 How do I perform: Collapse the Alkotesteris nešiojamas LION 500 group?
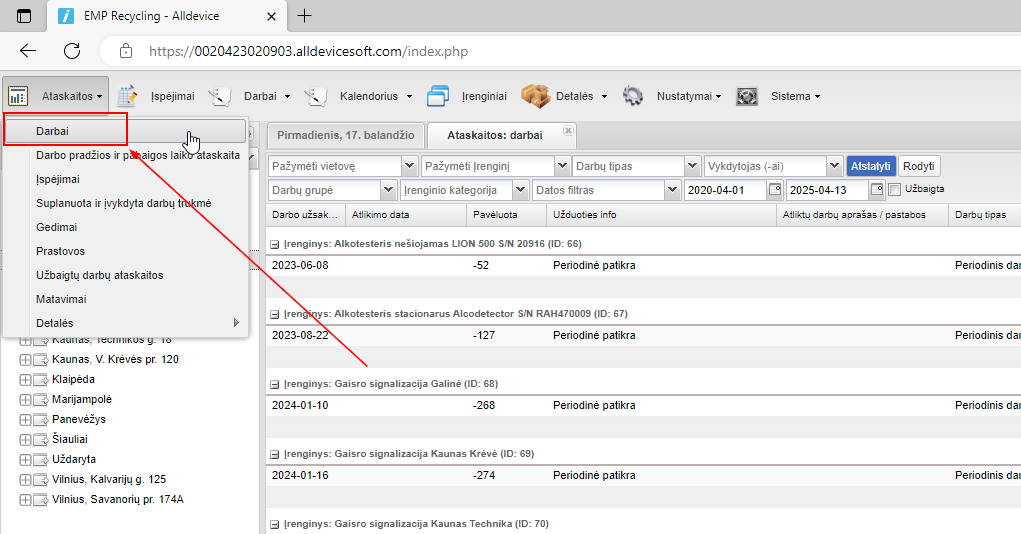(275, 244)
